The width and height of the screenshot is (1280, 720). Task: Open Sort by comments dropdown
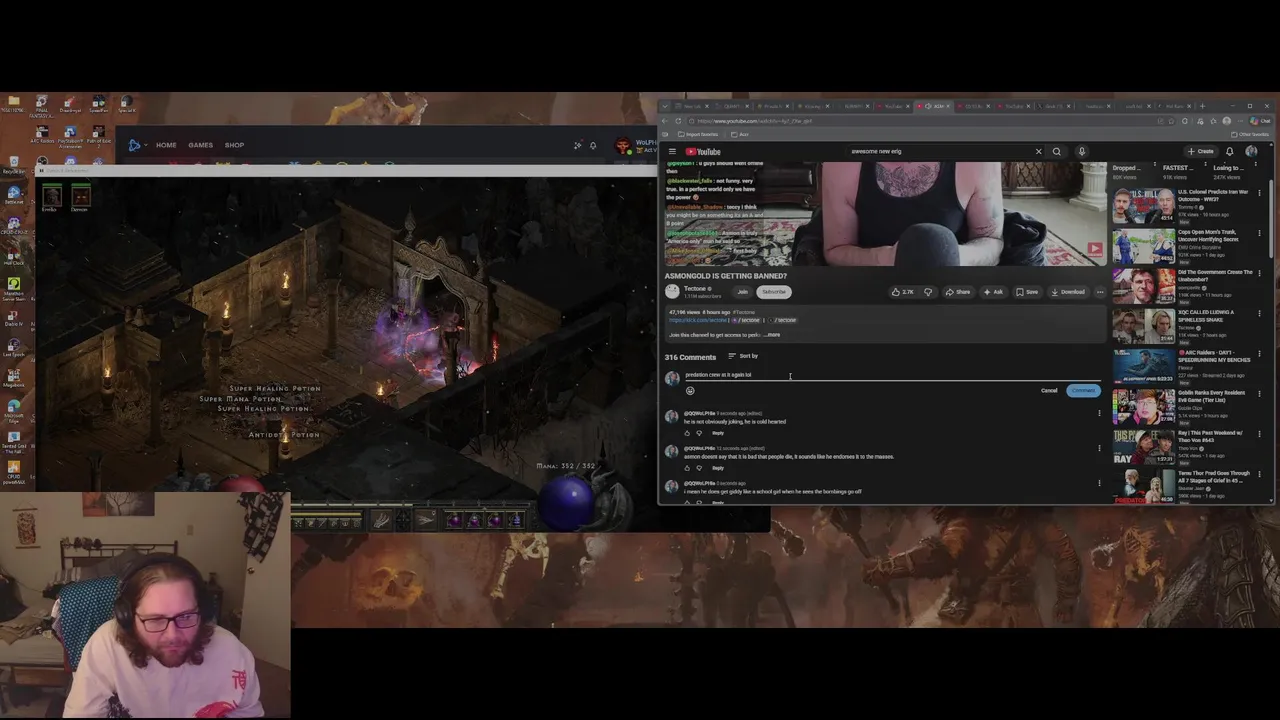tap(743, 356)
